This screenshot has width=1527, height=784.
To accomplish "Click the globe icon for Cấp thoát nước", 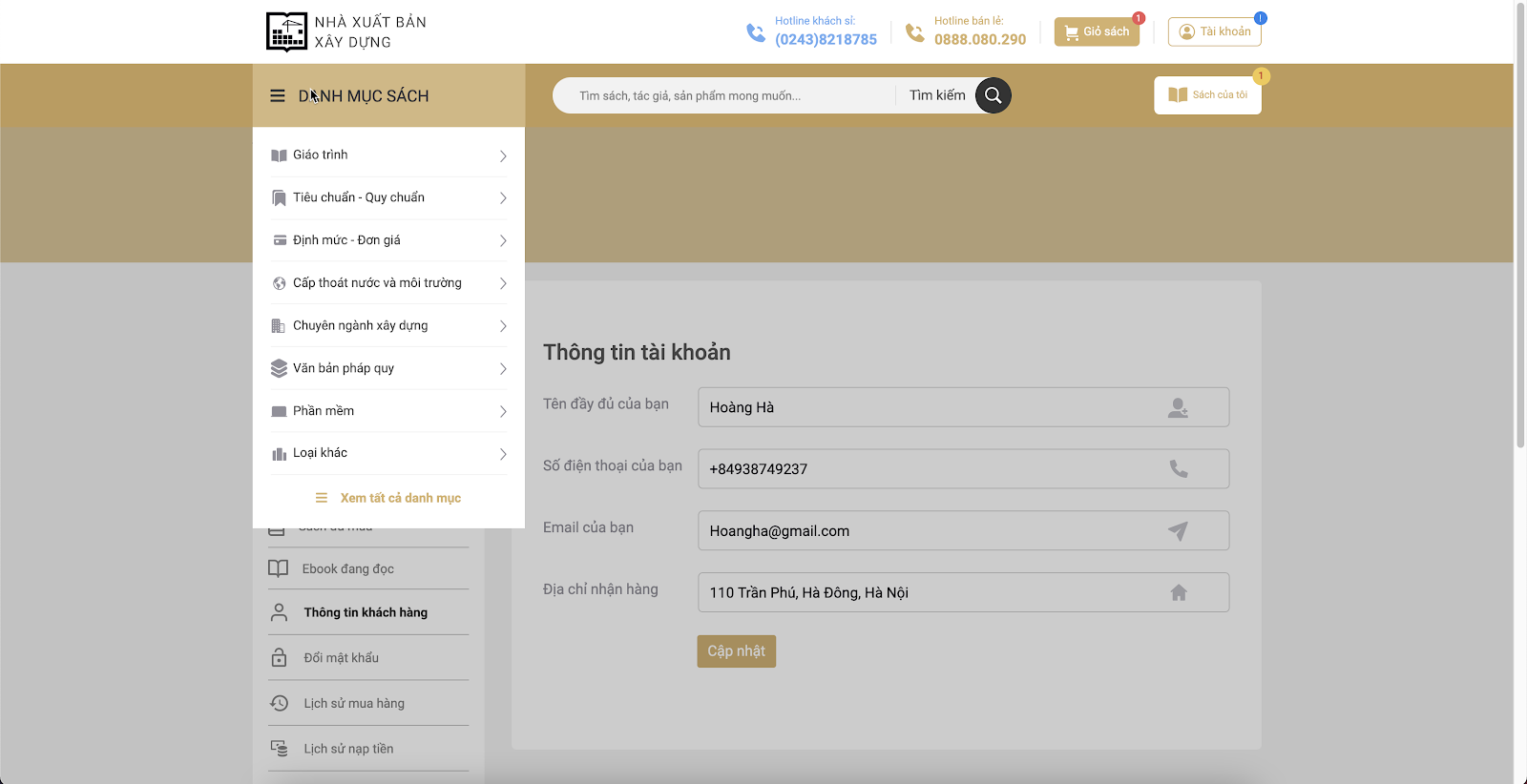I will [x=279, y=283].
